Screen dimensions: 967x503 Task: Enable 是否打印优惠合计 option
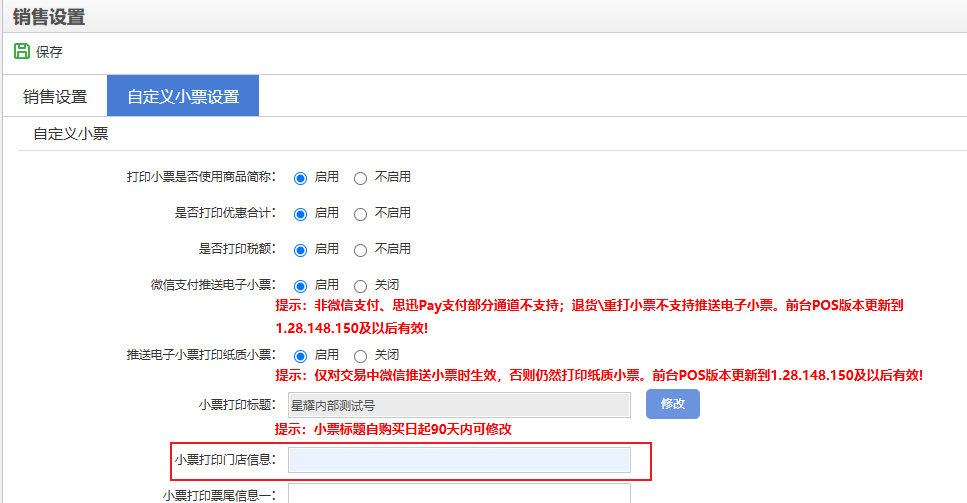pos(300,214)
